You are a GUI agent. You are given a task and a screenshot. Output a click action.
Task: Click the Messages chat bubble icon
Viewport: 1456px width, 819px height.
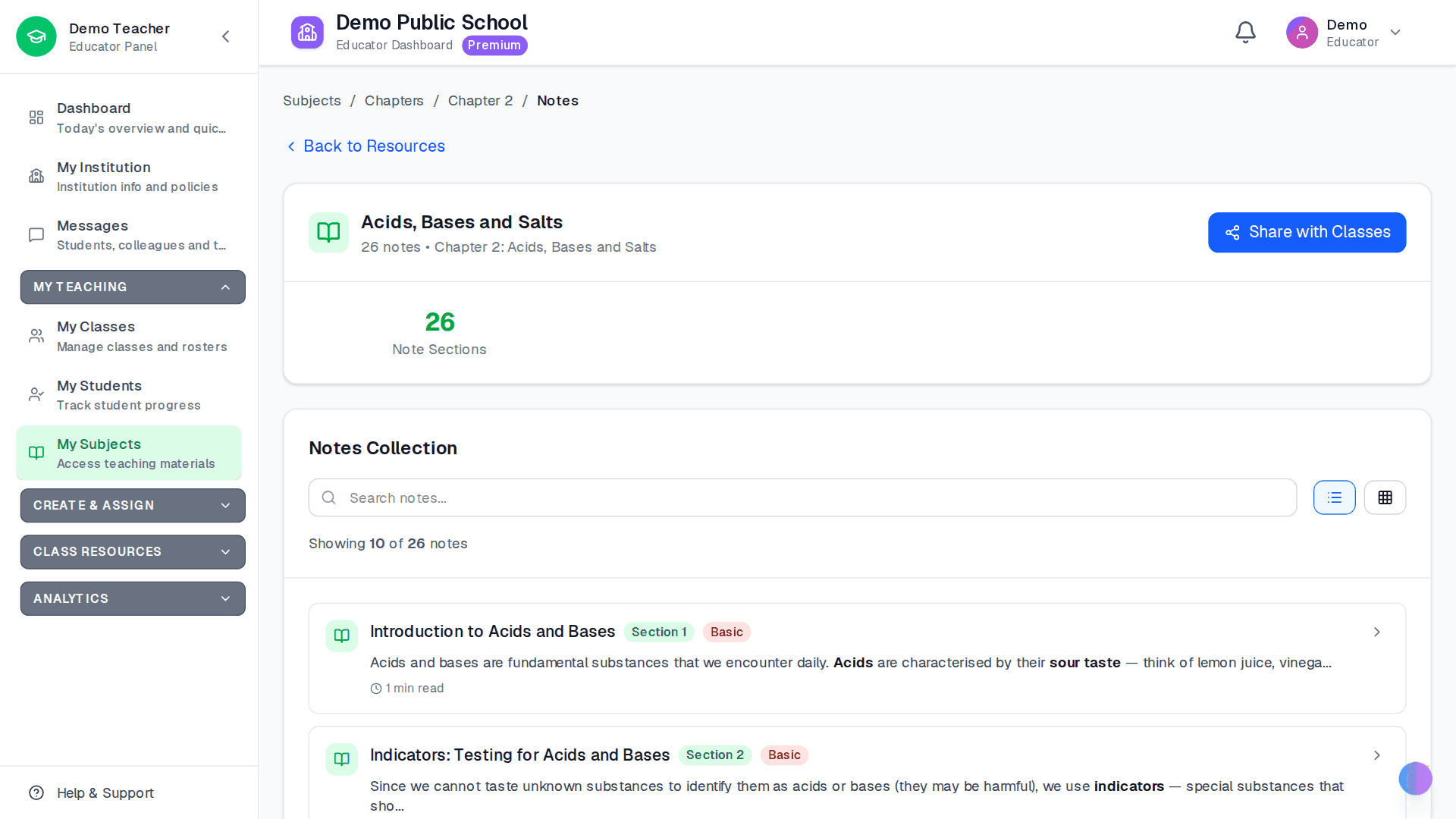coord(36,235)
